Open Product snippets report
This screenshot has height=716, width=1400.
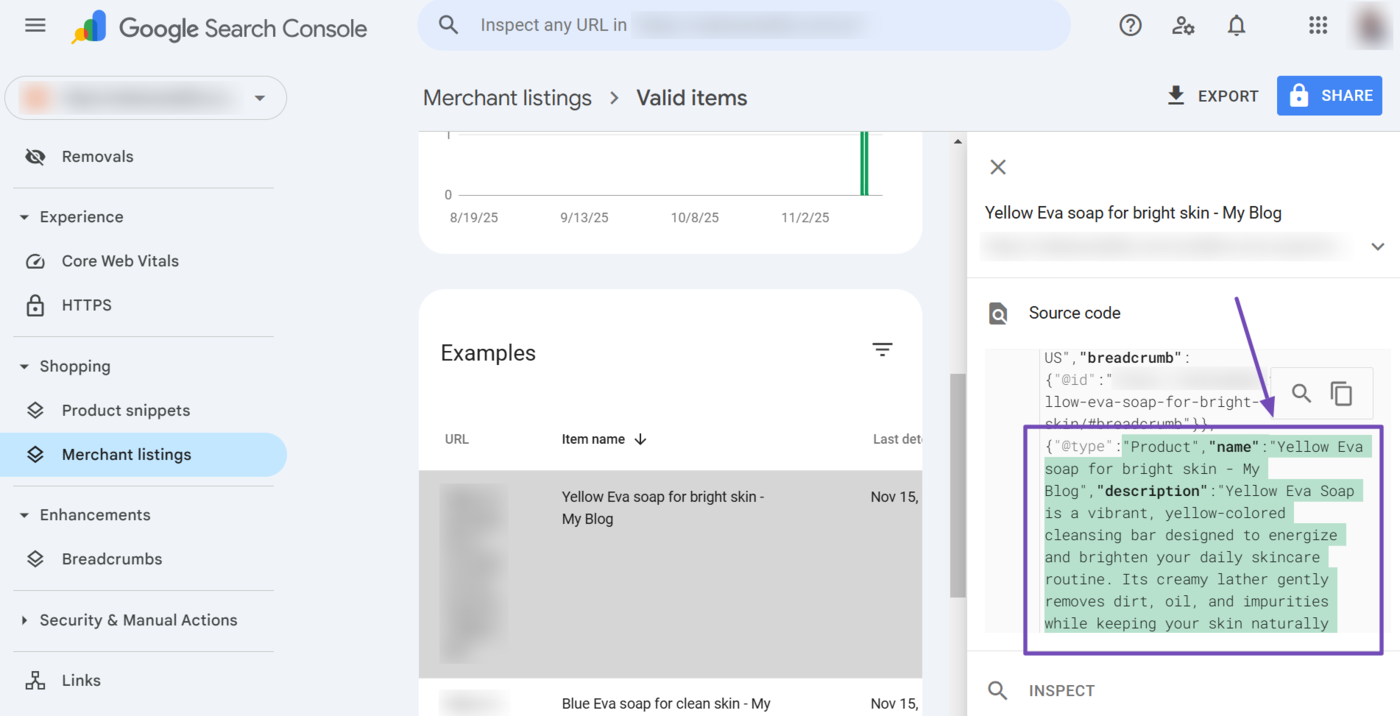coord(126,410)
